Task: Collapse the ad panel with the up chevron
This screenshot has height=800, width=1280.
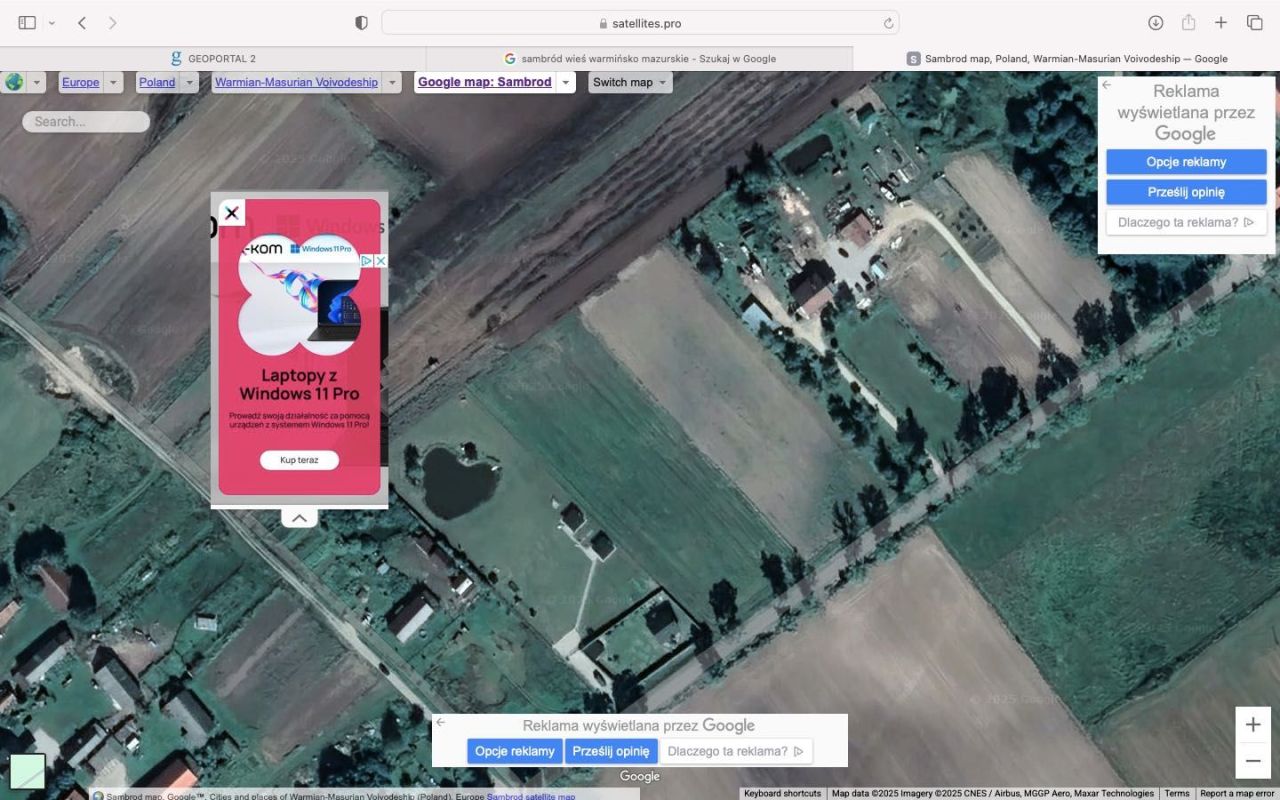Action: pos(299,517)
